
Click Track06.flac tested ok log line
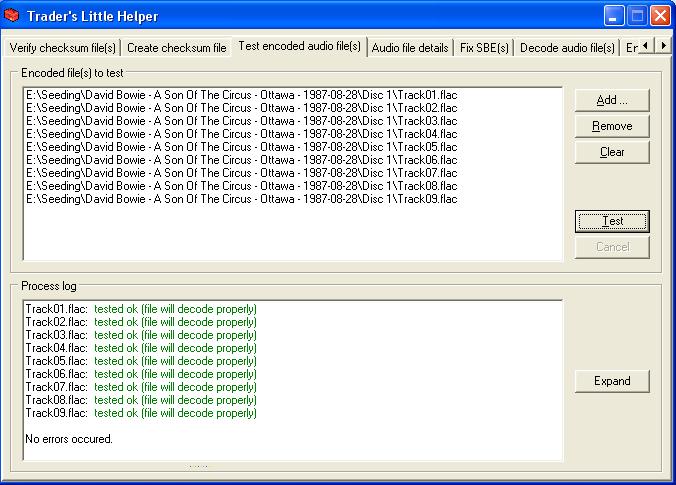coord(141,374)
